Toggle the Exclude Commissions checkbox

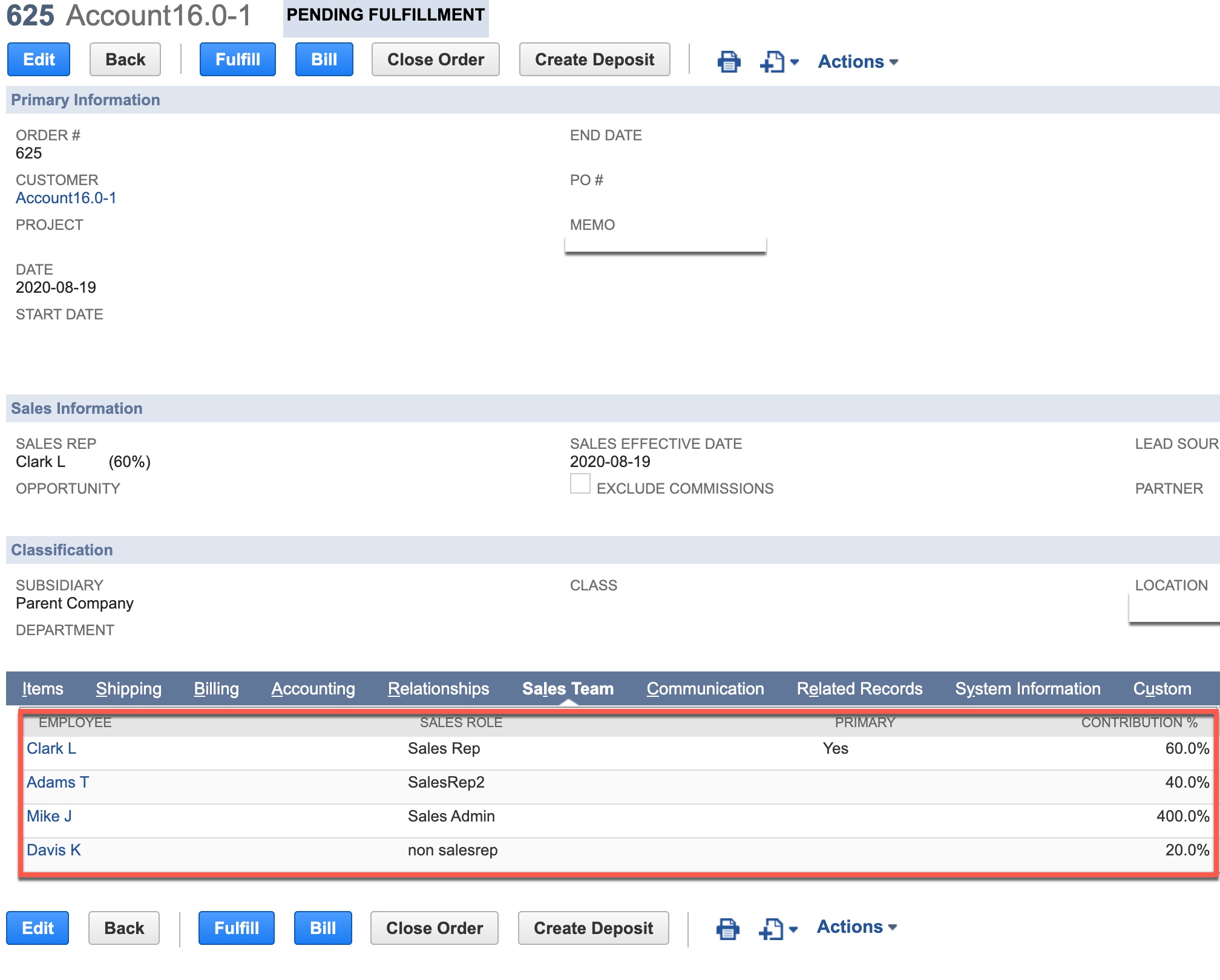click(x=580, y=484)
